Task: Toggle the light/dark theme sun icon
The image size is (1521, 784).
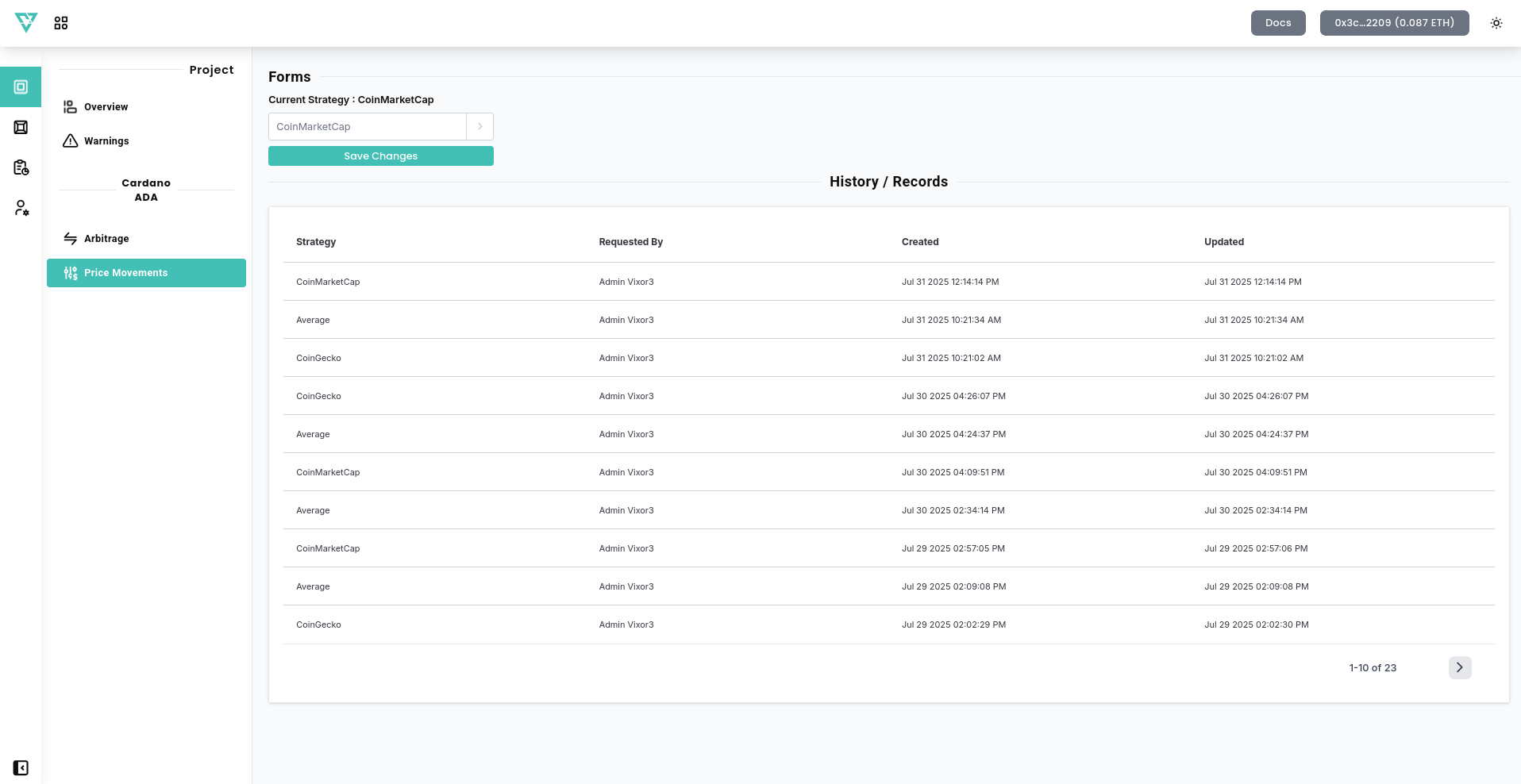Action: pos(1496,23)
